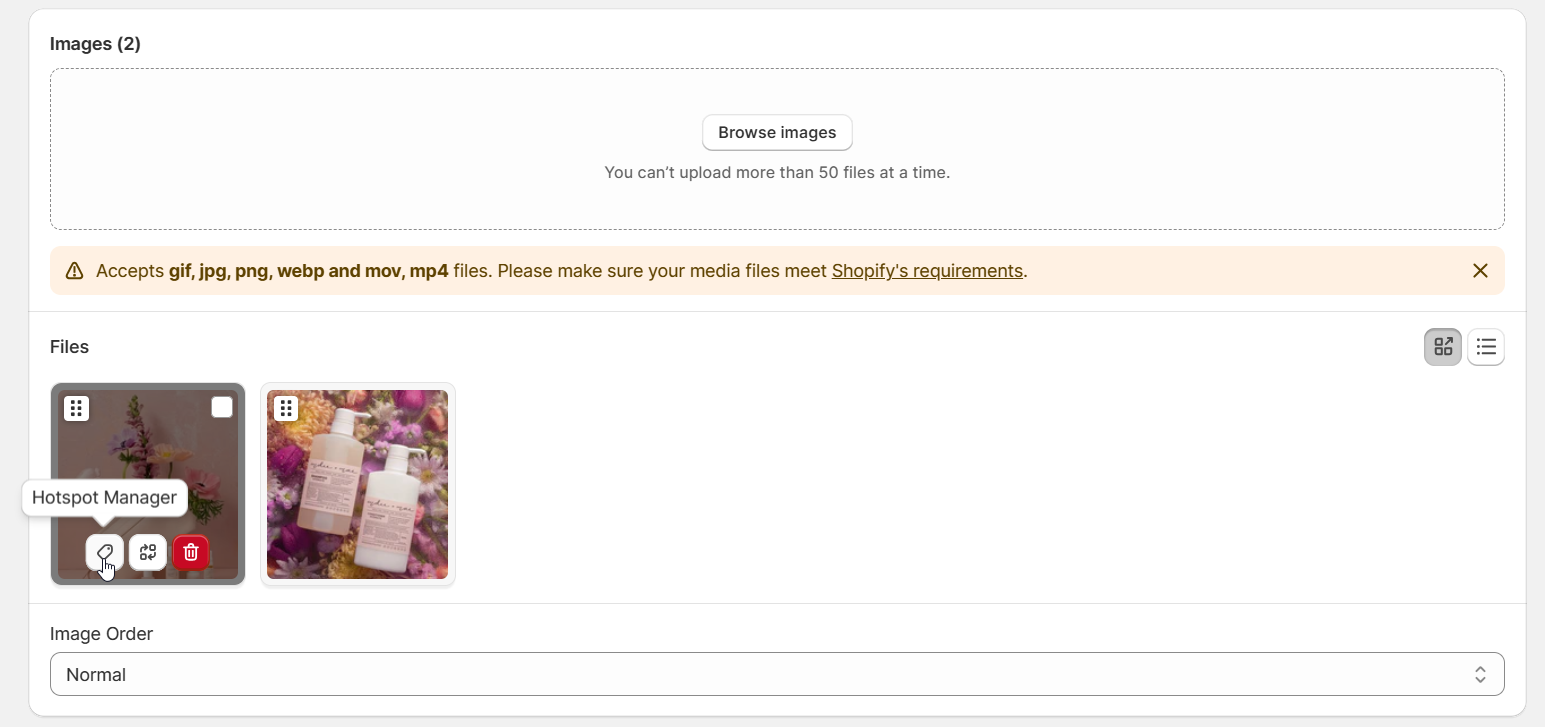1545x727 pixels.
Task: Click the Files section heading
Action: (69, 347)
